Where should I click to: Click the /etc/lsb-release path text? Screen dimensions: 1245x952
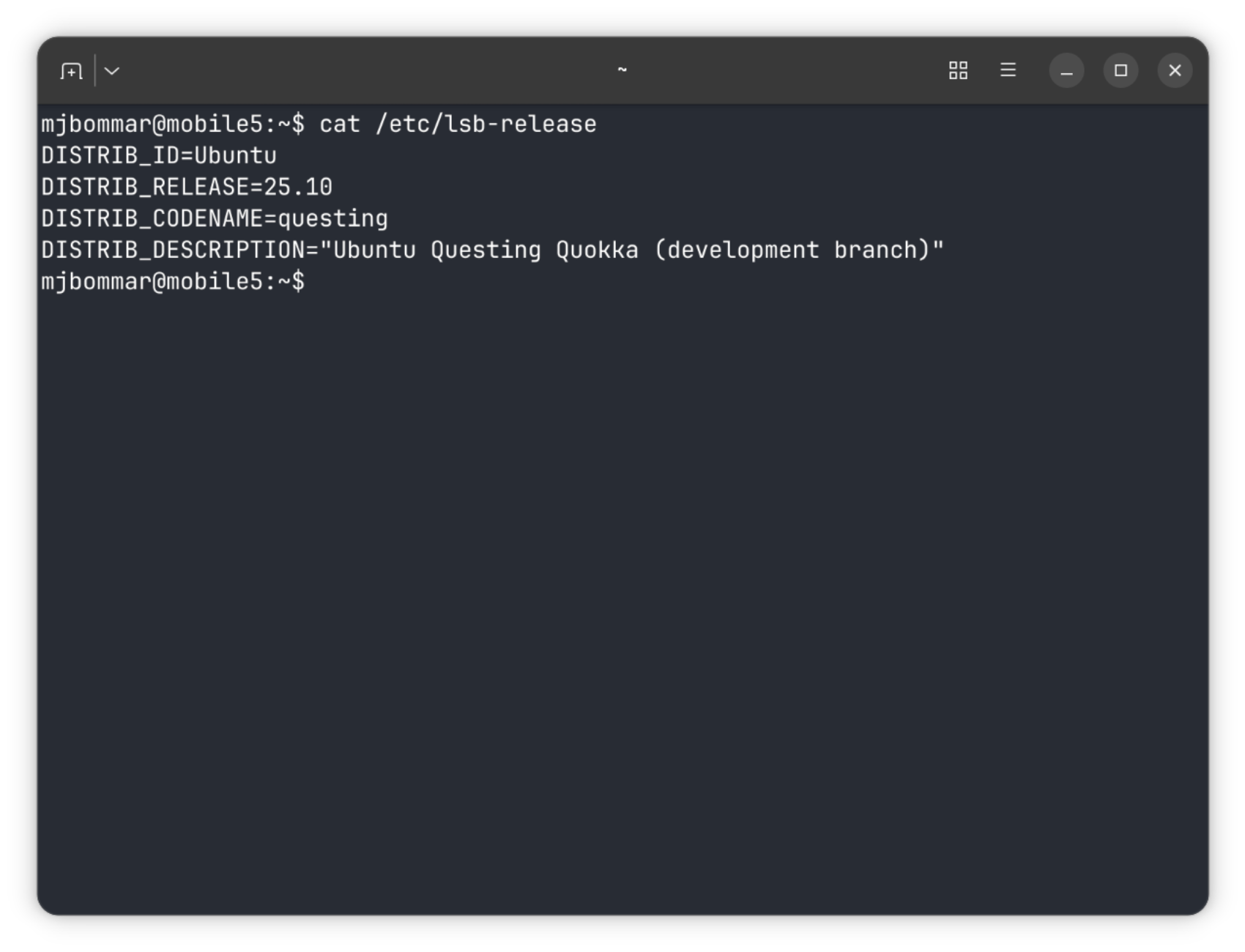tap(486, 124)
